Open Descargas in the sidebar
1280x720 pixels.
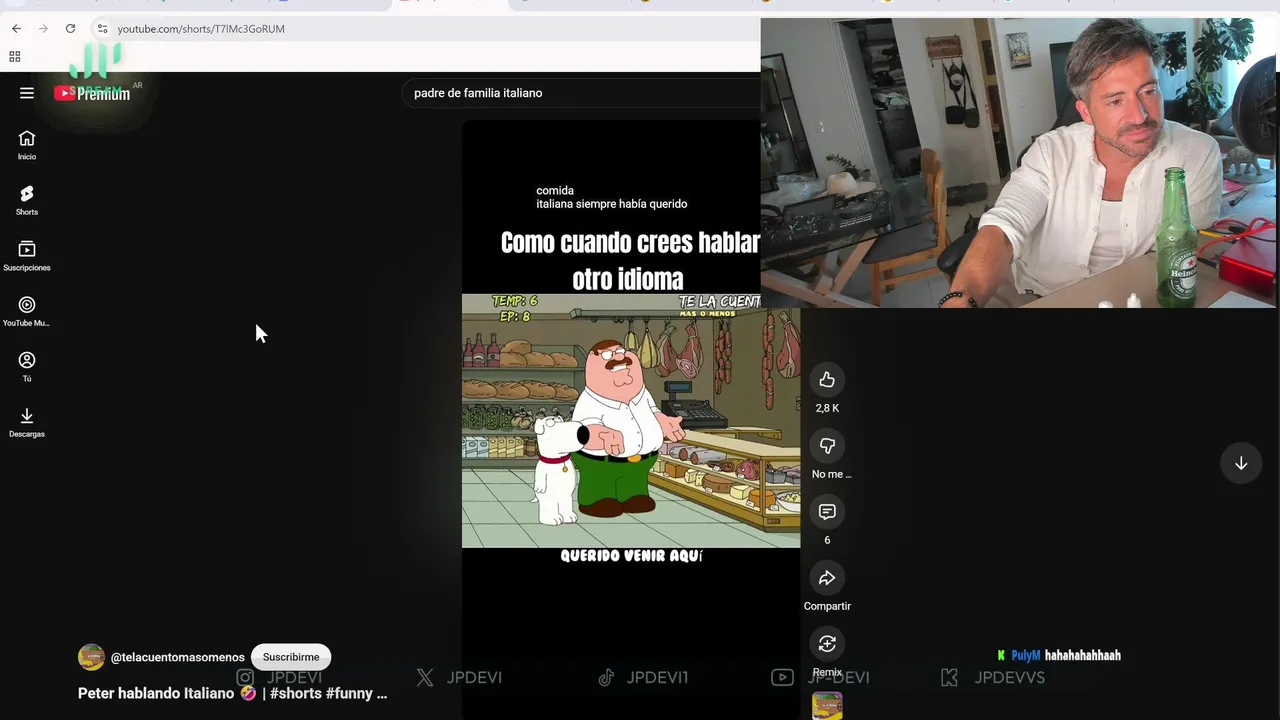point(27,422)
